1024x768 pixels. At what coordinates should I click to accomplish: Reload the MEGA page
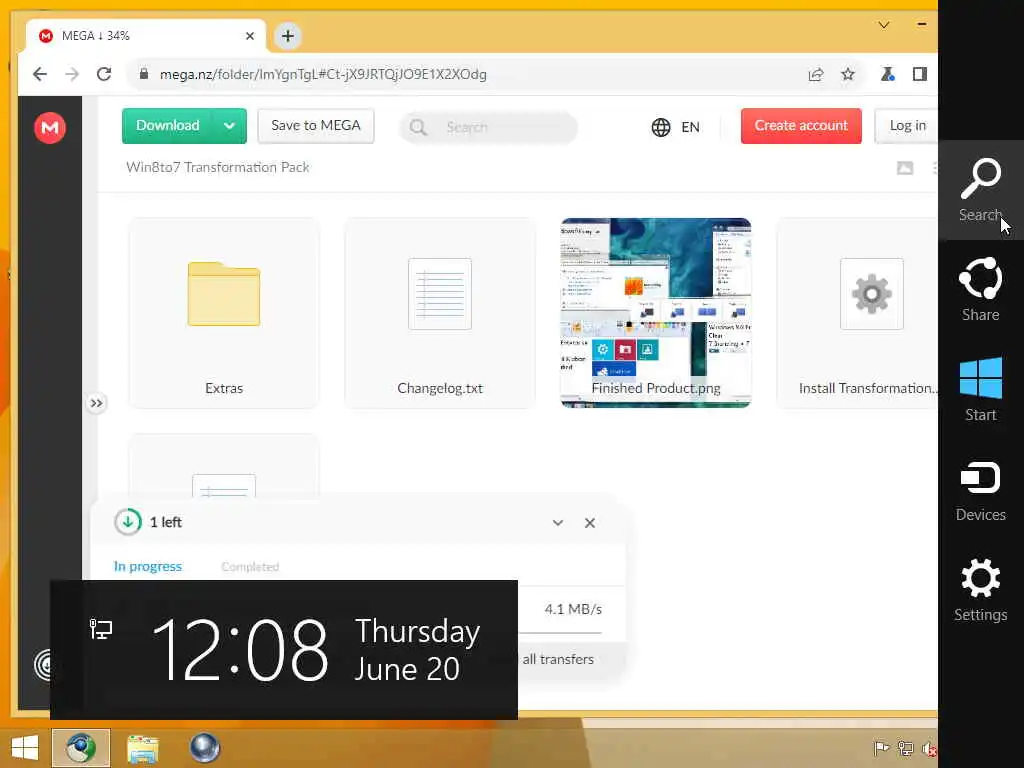(x=104, y=74)
